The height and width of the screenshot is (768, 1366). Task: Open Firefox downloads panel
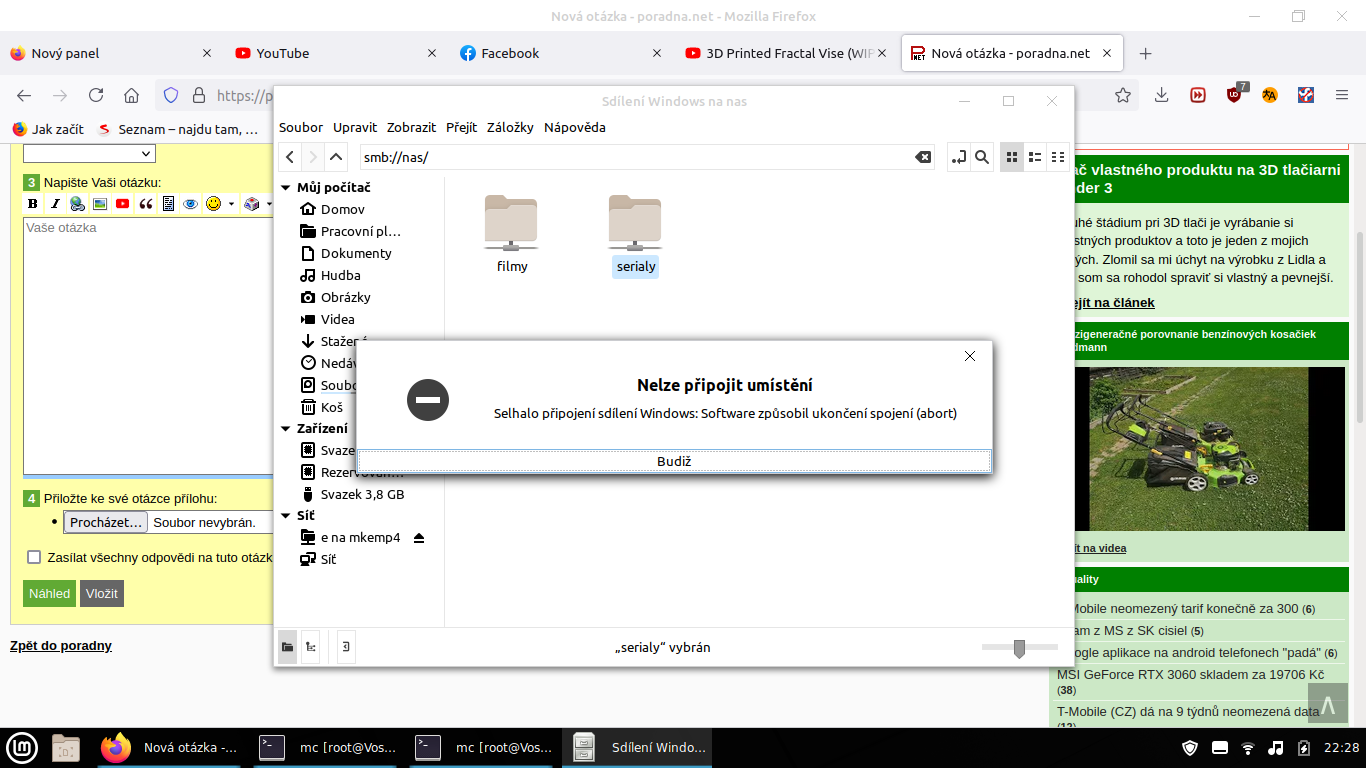(1162, 95)
